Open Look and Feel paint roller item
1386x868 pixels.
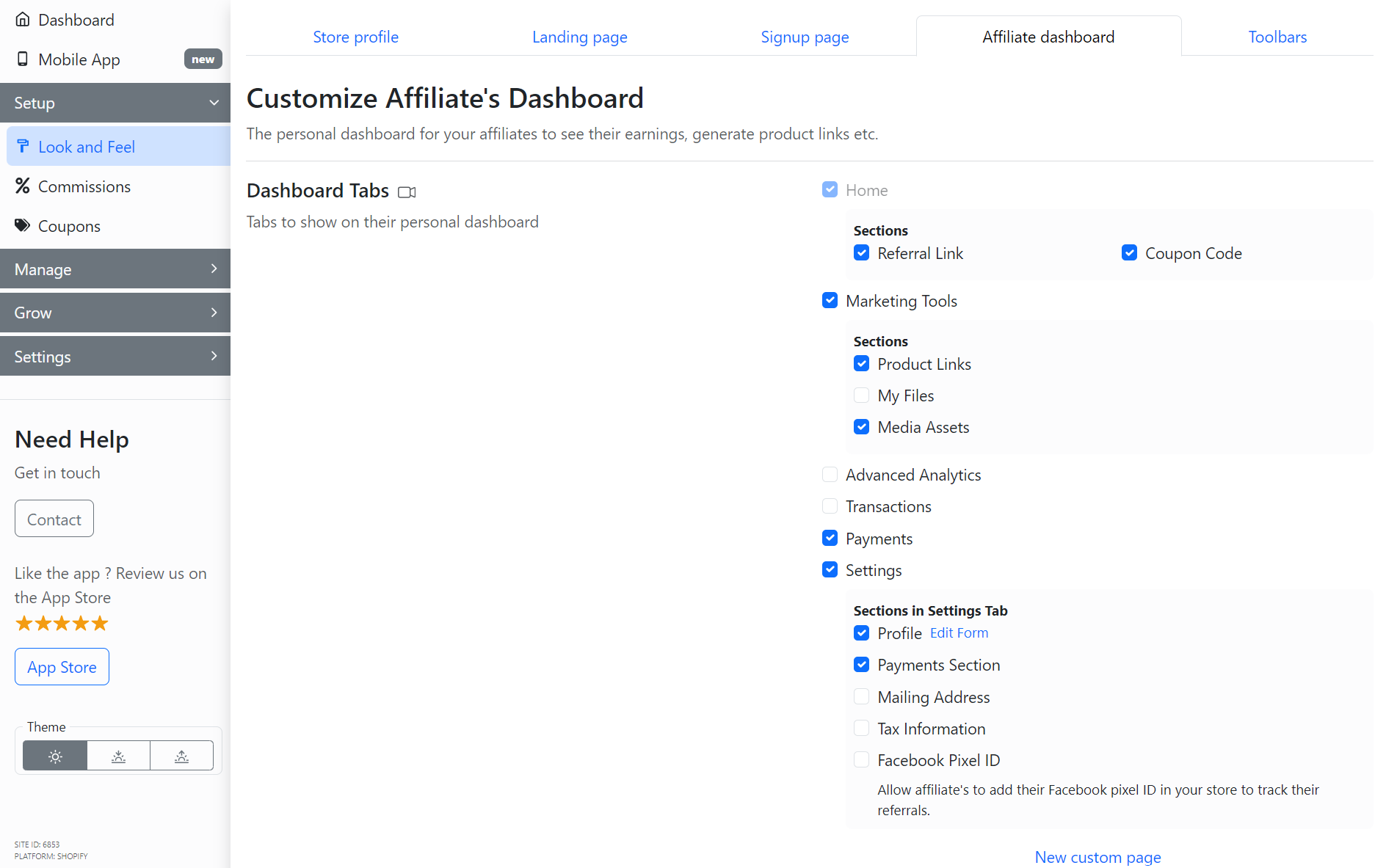[86, 147]
